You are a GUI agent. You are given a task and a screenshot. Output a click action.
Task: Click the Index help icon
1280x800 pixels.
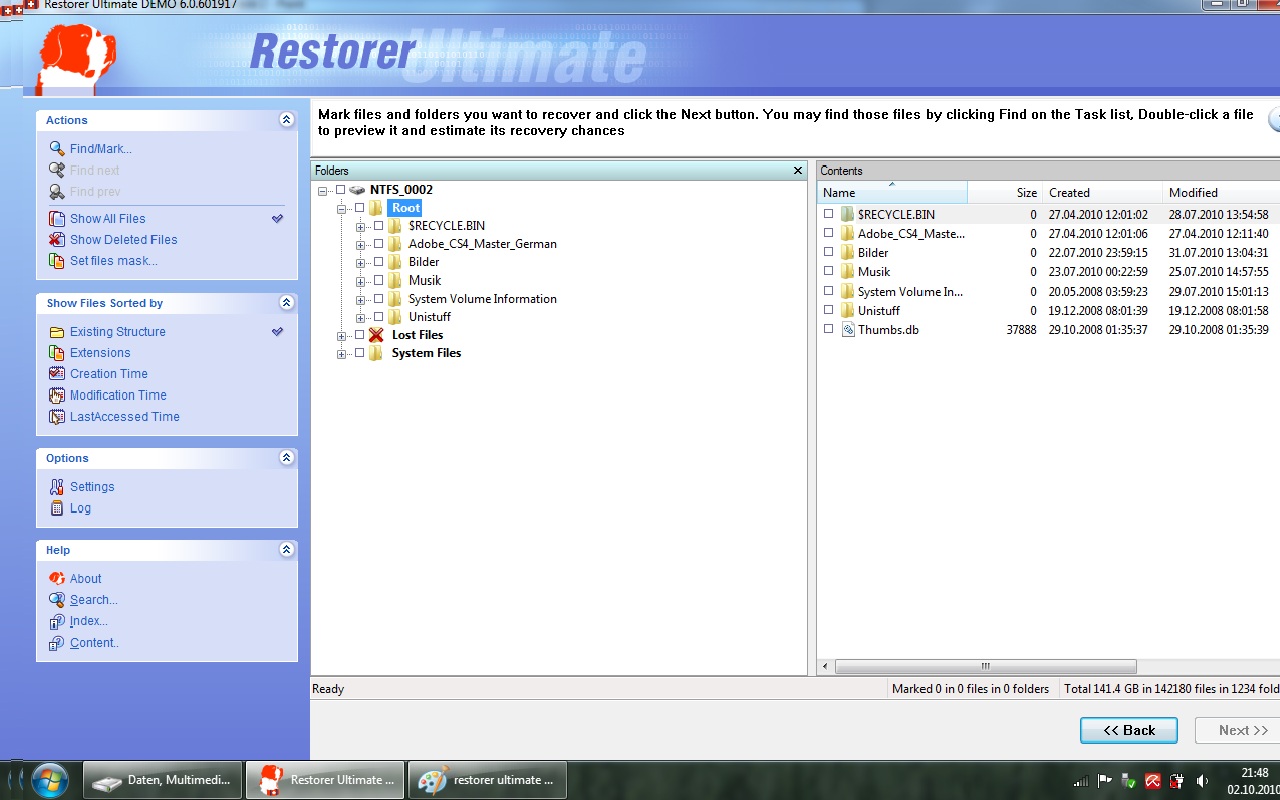57,621
